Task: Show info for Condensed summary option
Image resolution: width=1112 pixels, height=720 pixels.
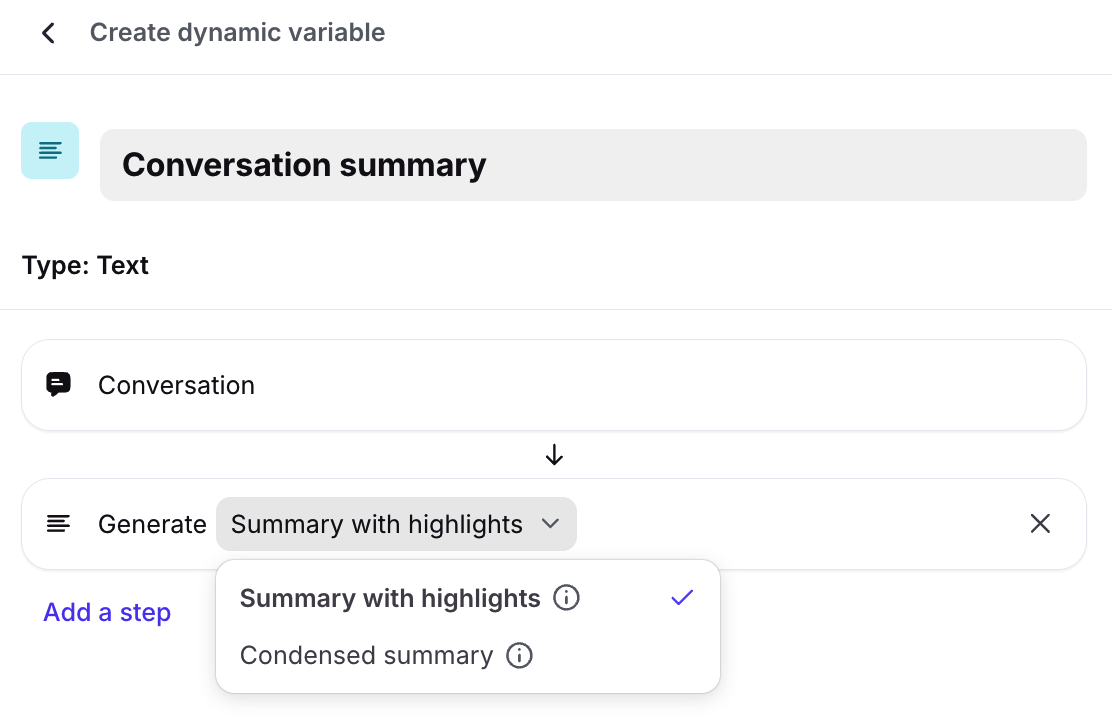Action: 519,656
